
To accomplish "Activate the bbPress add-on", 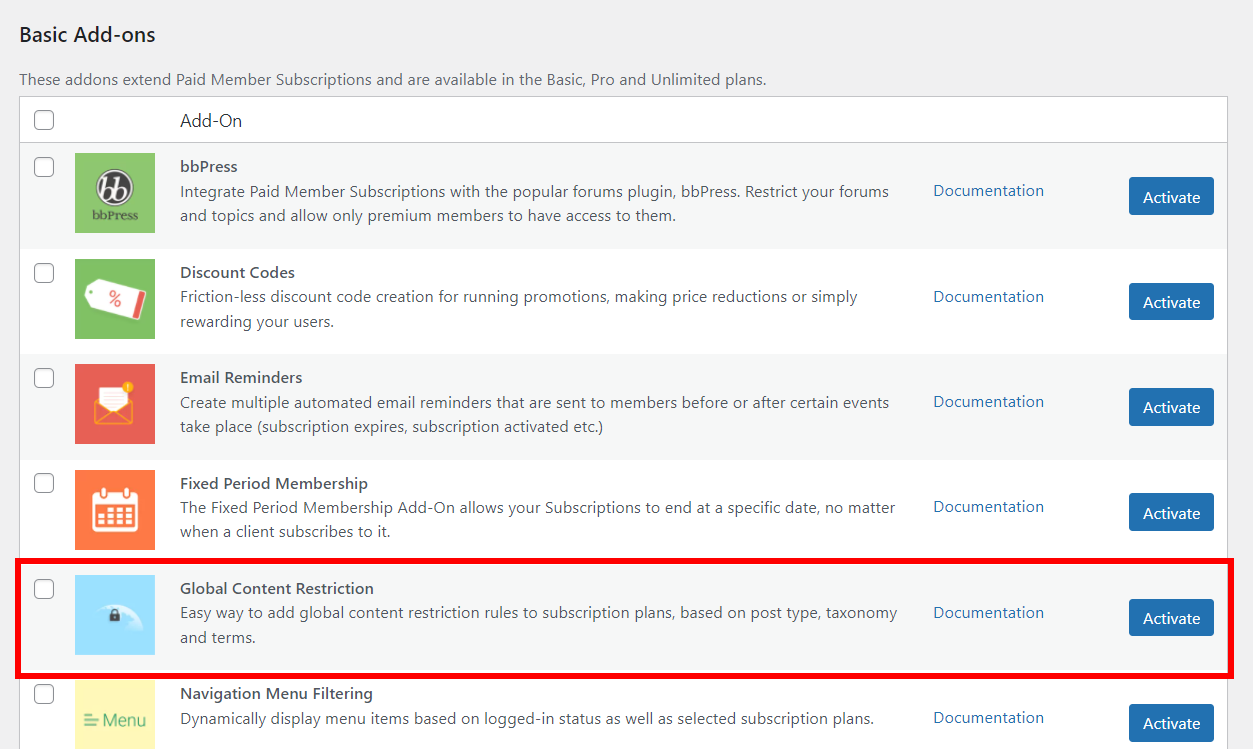I will click(1171, 197).
